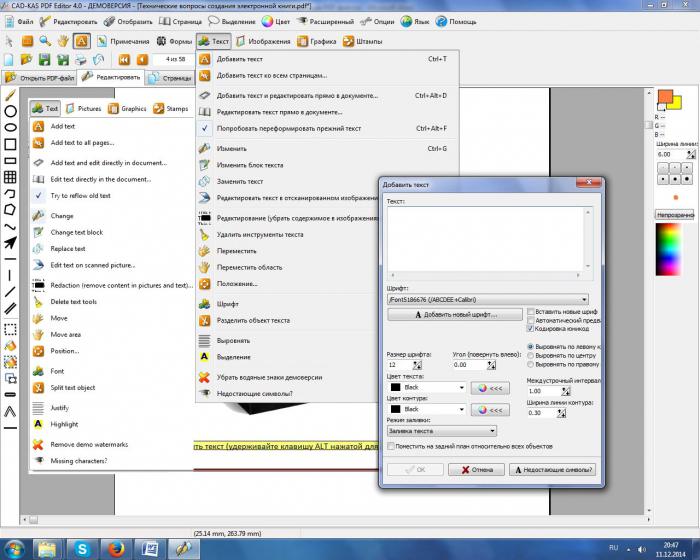Select the circle shape tool in left toolbar
This screenshot has height=560, width=700.
(x=10, y=111)
